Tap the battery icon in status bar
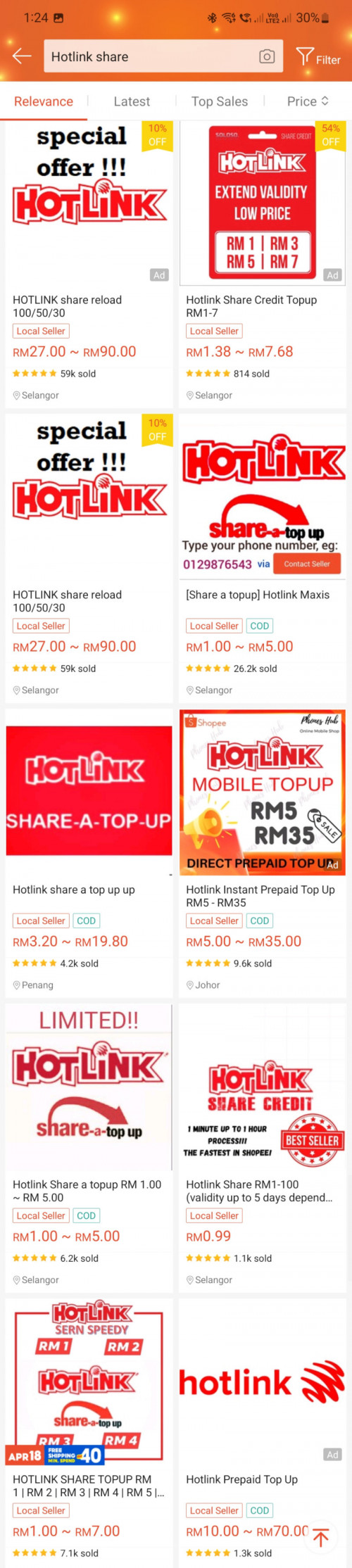352x1568 pixels. pos(325,18)
